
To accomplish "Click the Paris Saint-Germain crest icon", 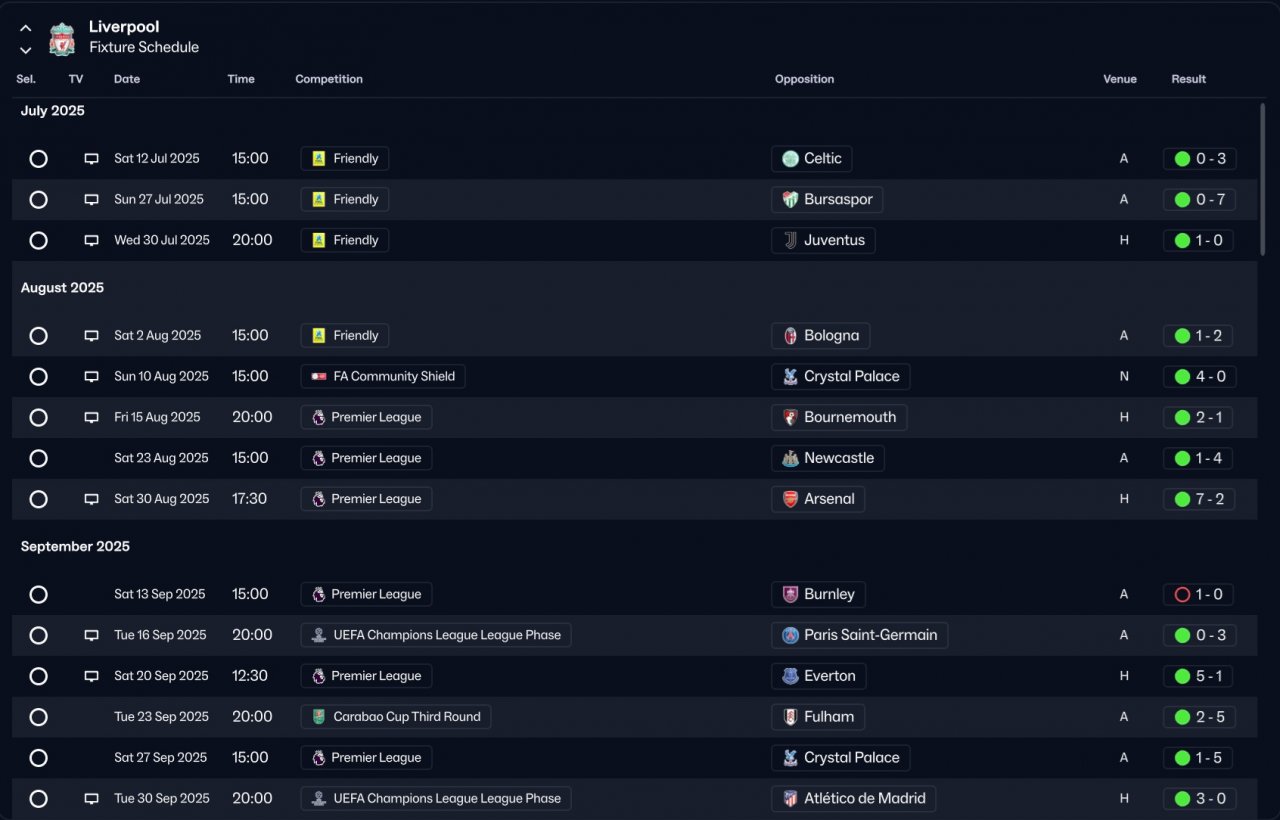I will pos(790,635).
